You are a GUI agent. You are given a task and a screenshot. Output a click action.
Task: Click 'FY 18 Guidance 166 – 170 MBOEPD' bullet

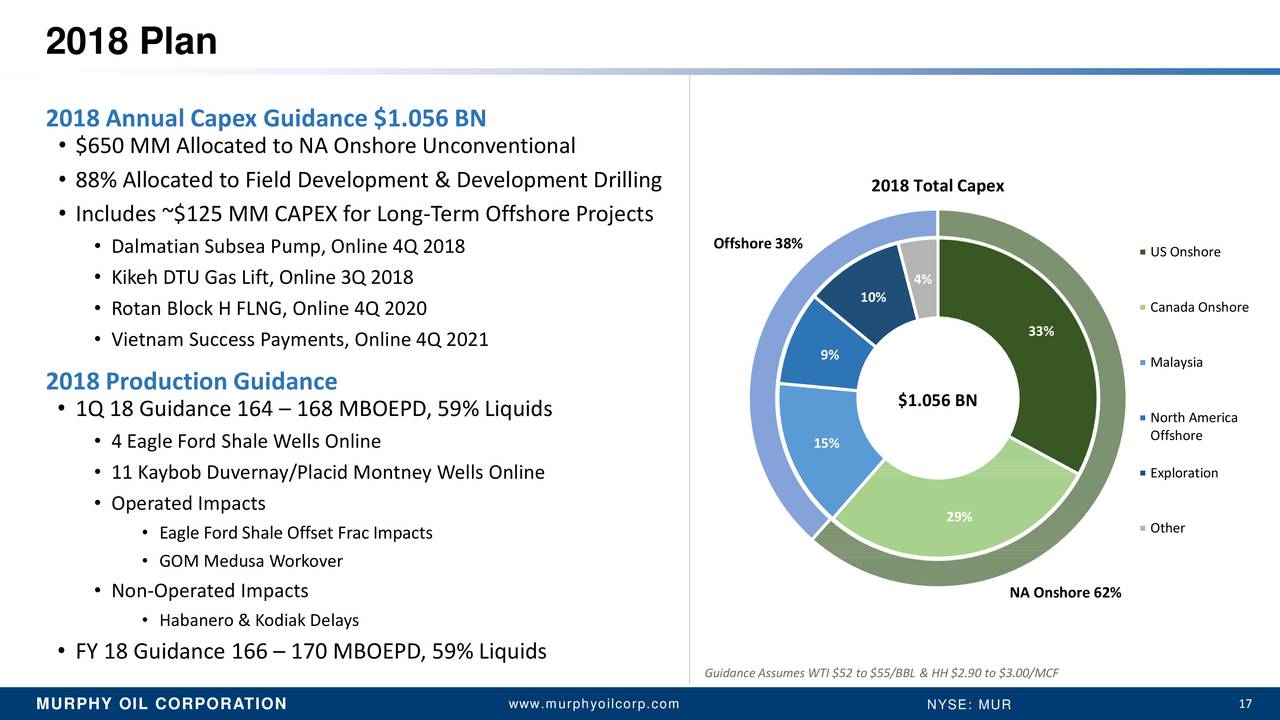311,652
